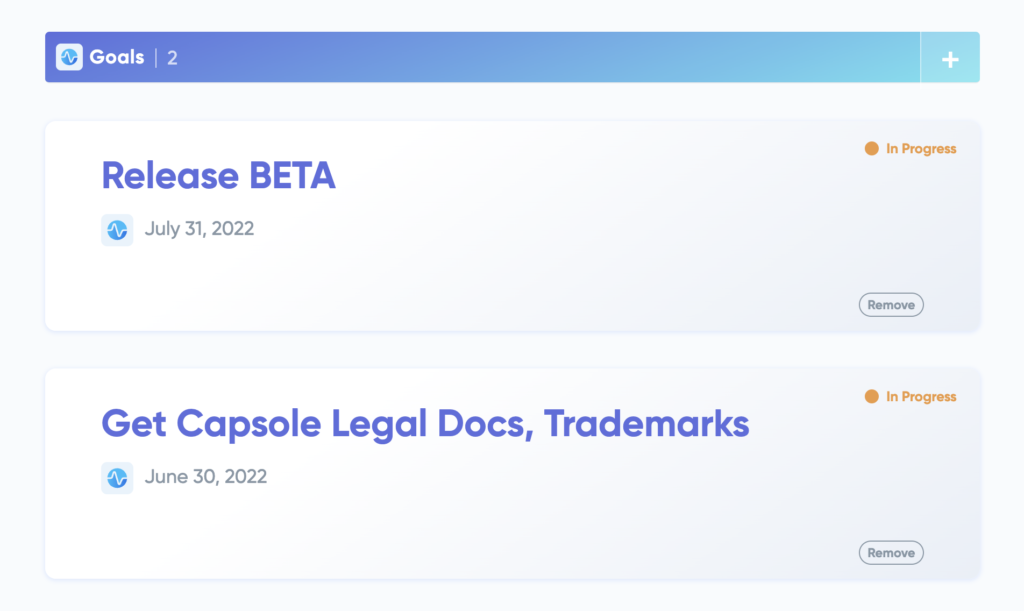Remove the Get Capsole Legal Docs goal
Image resolution: width=1024 pixels, height=611 pixels.
(891, 553)
